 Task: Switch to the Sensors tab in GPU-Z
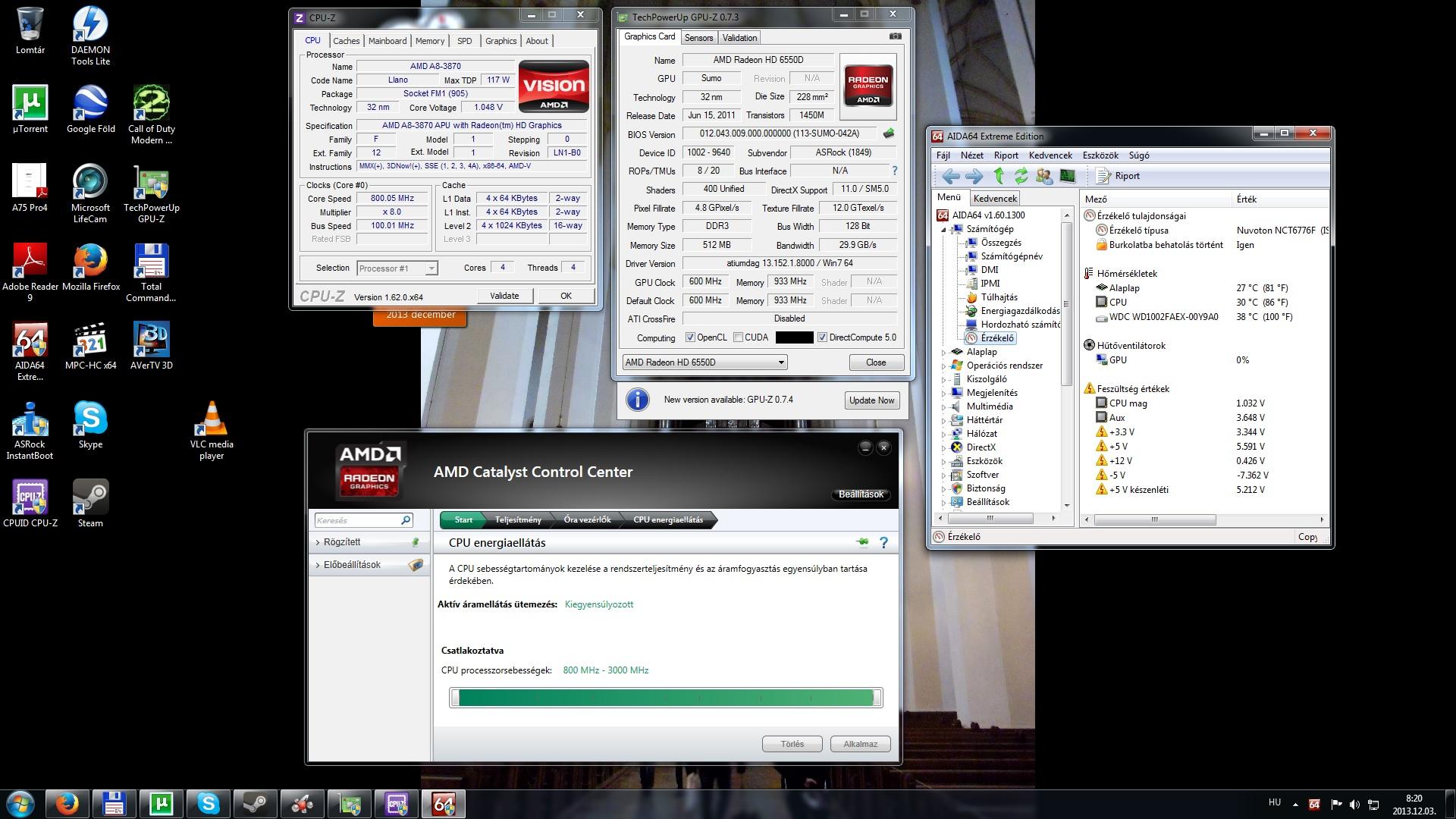point(698,38)
